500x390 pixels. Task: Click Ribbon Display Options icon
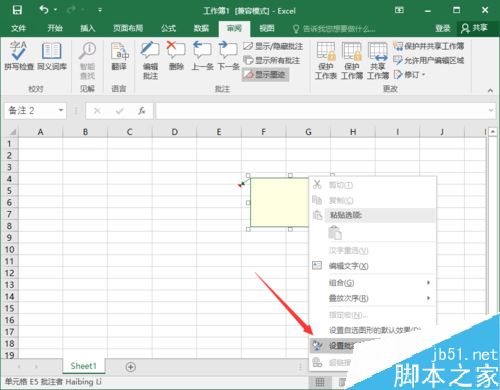pyautogui.click(x=399, y=10)
